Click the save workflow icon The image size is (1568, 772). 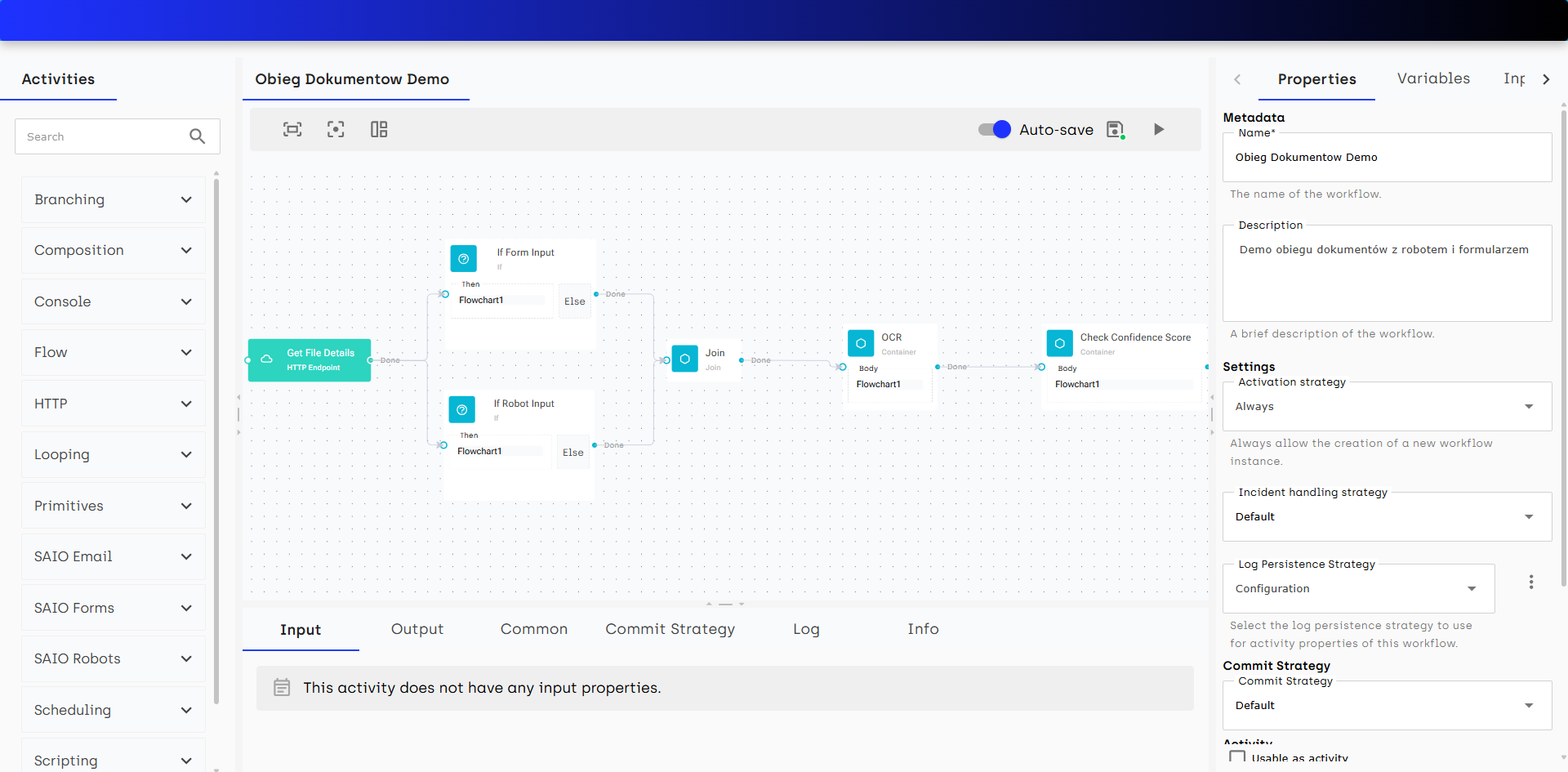[1115, 129]
